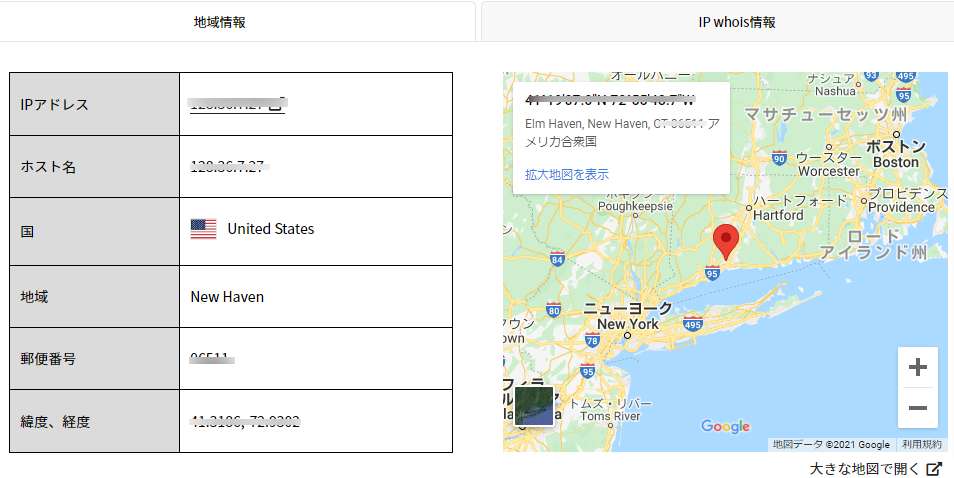Click the United States country text

(270, 229)
